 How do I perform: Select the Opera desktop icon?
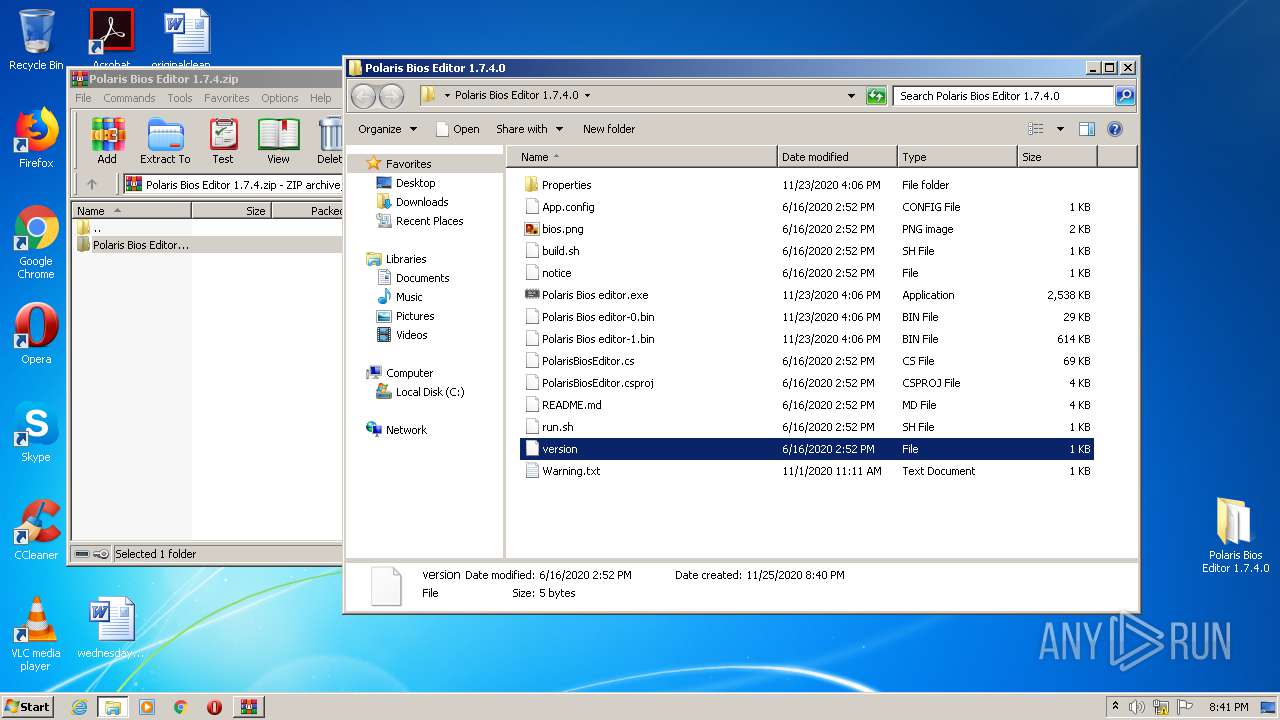click(x=36, y=333)
